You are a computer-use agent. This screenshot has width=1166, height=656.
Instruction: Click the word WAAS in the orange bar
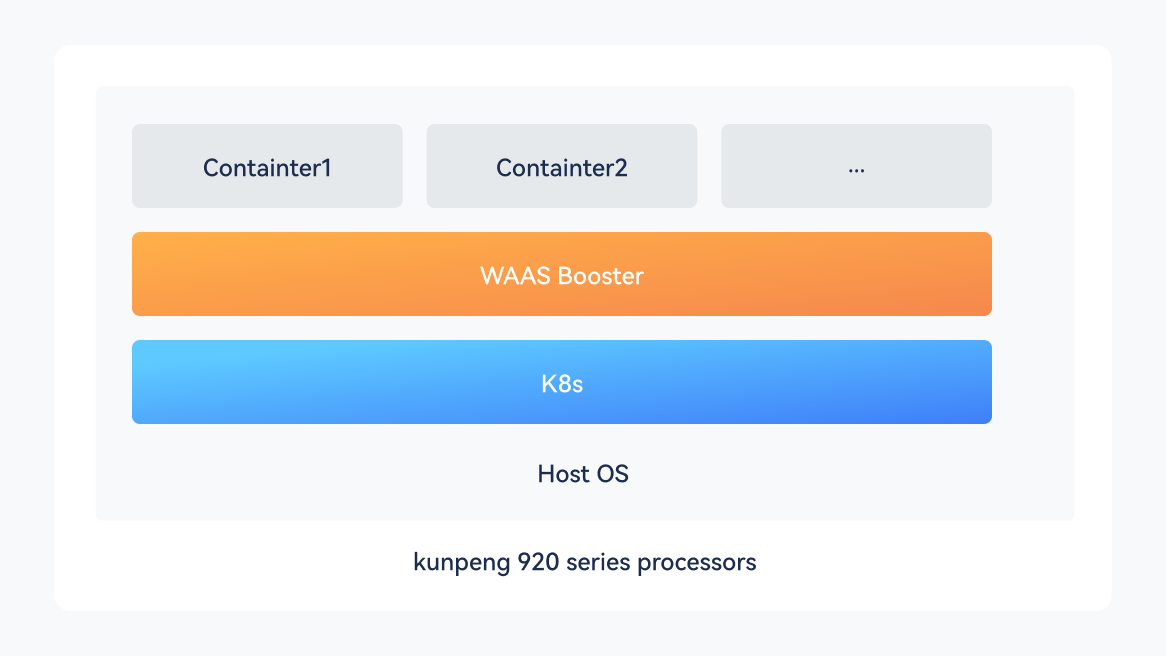tap(516, 275)
